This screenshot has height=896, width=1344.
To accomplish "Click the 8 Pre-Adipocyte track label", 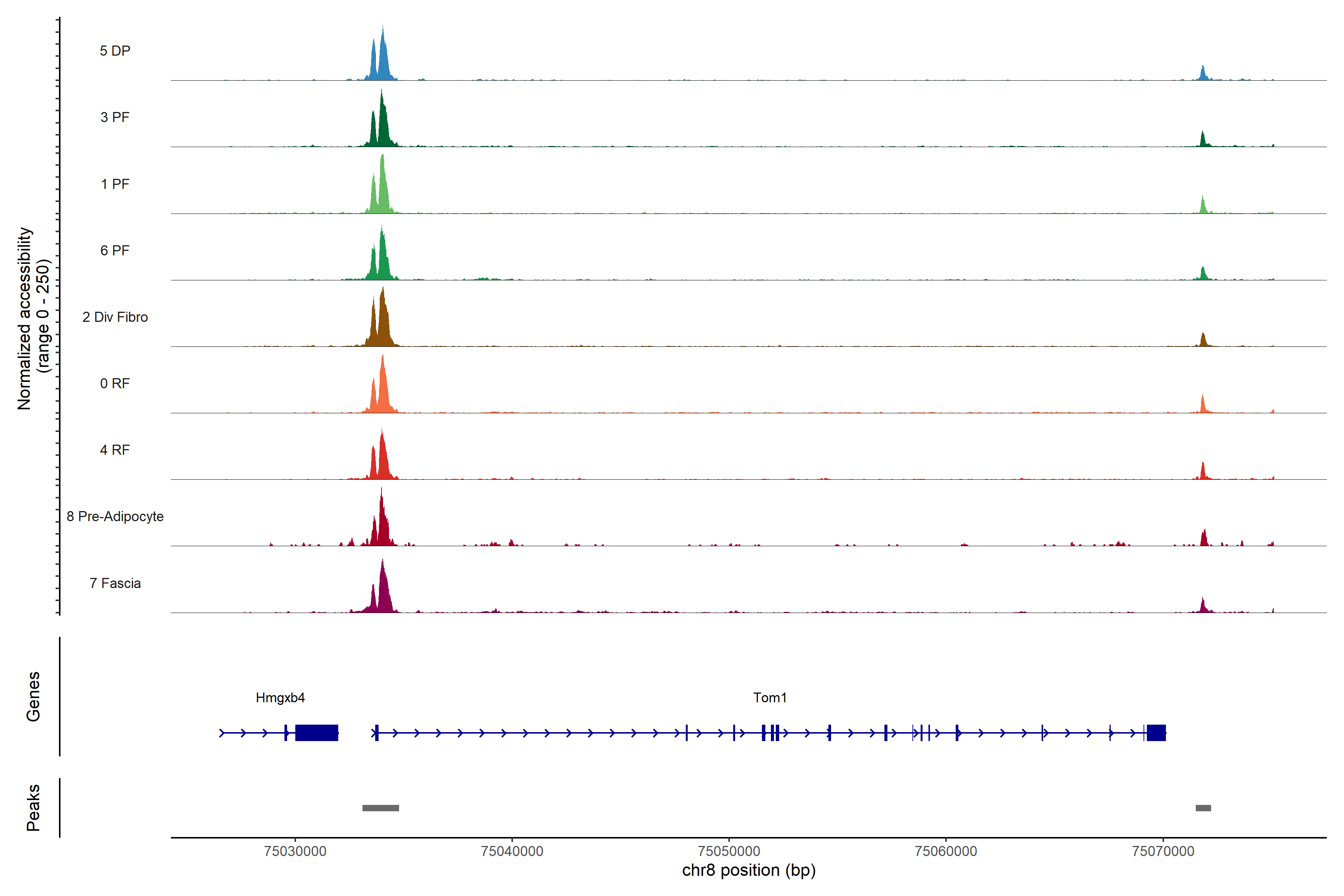I will [115, 517].
